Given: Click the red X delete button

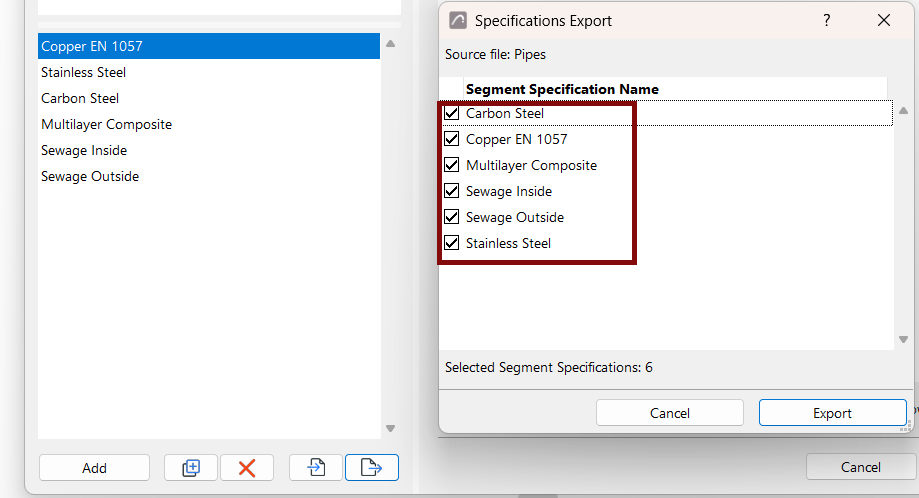Looking at the screenshot, I should [x=247, y=468].
